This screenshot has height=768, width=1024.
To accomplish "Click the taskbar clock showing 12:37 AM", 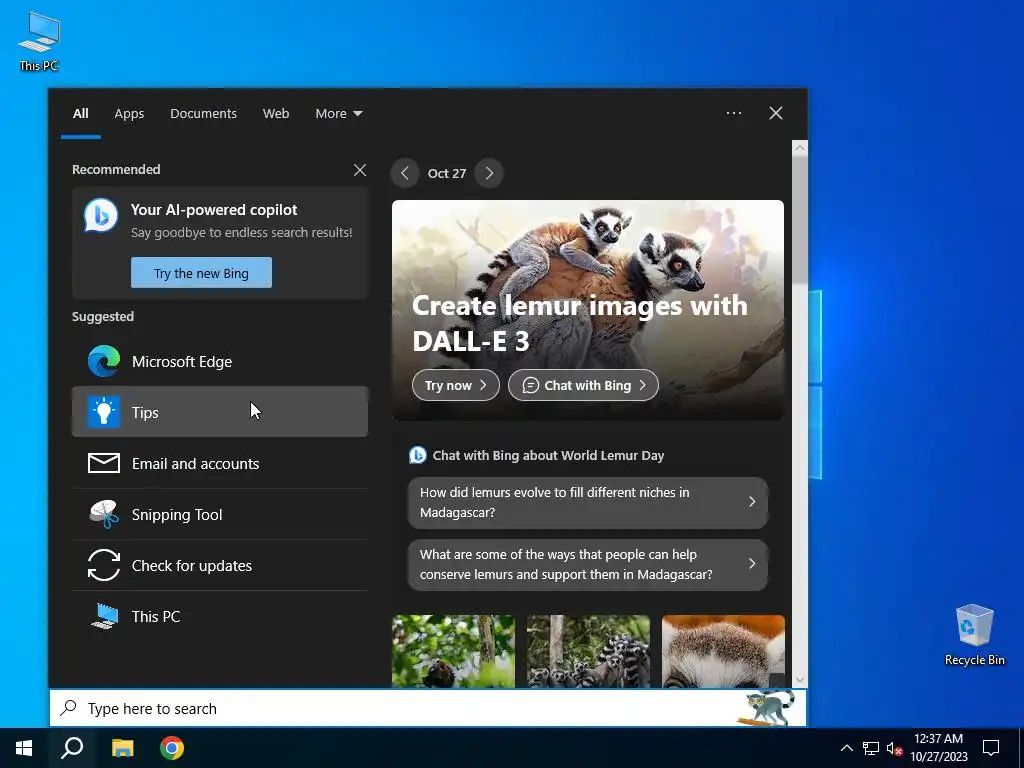I will [938, 748].
